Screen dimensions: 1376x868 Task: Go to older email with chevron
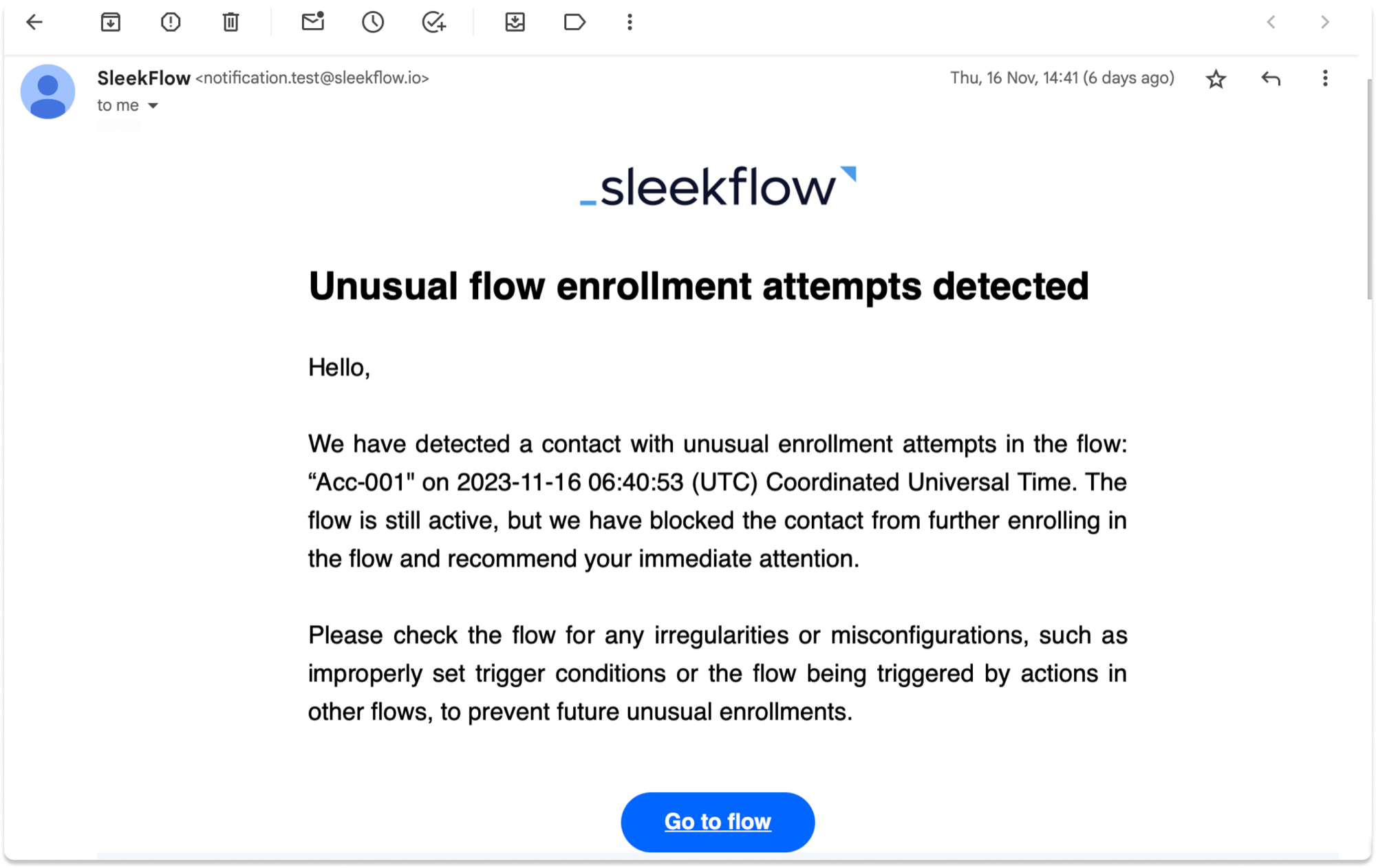point(1325,22)
